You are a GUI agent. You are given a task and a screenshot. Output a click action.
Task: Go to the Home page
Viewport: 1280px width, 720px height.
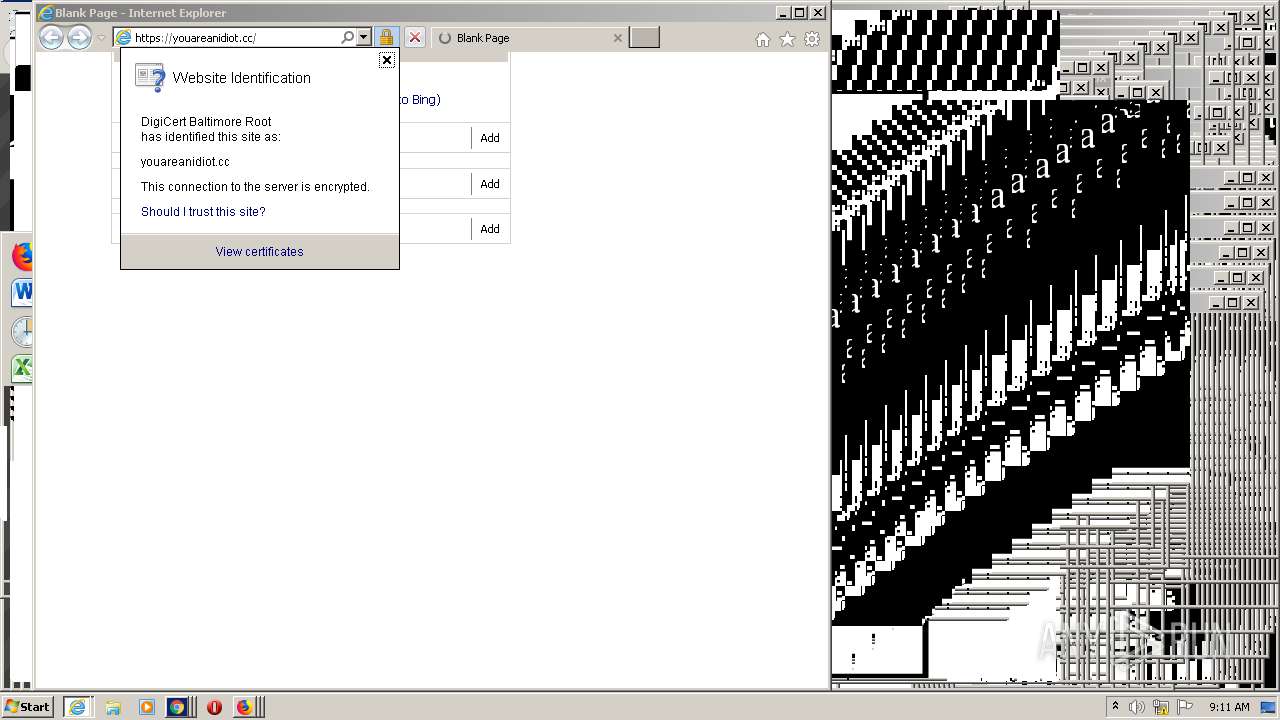(x=763, y=39)
